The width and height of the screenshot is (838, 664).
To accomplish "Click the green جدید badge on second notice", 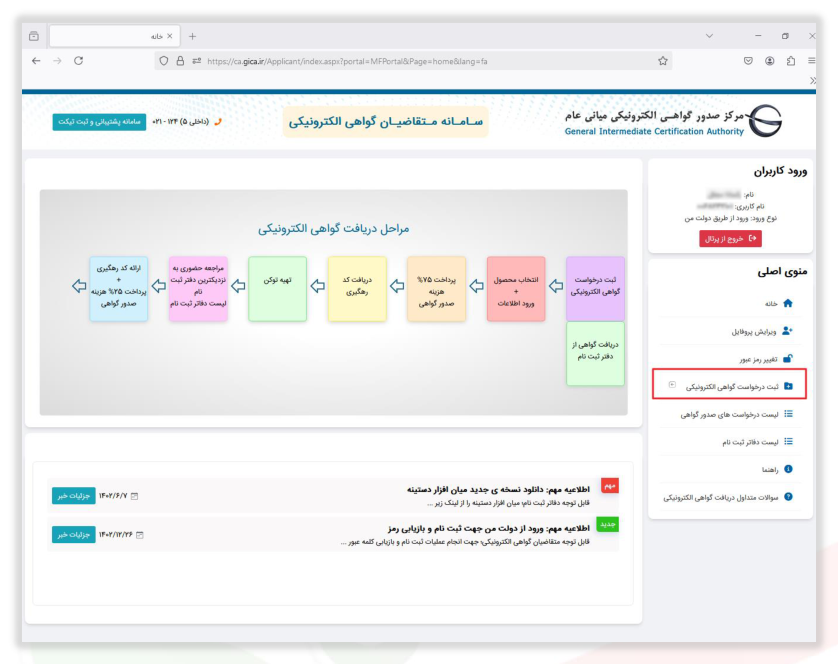I will 608,524.
